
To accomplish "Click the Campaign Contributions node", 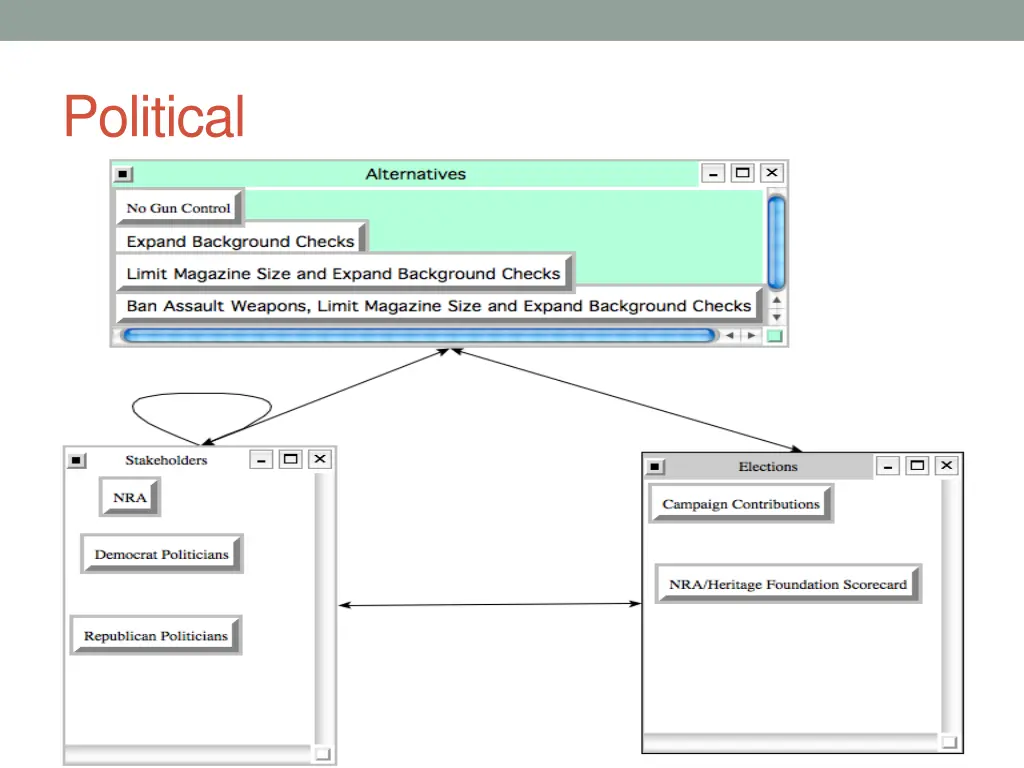I will [x=741, y=504].
